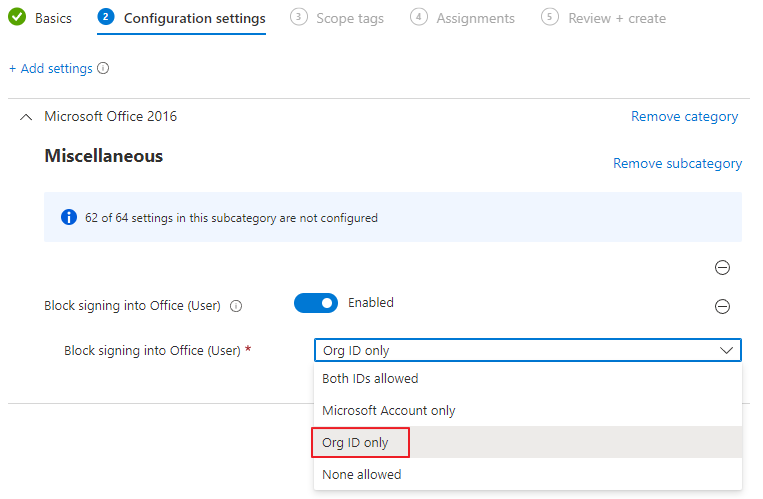The height and width of the screenshot is (499, 763).
Task: Select None allowed option
Action: tap(528, 474)
